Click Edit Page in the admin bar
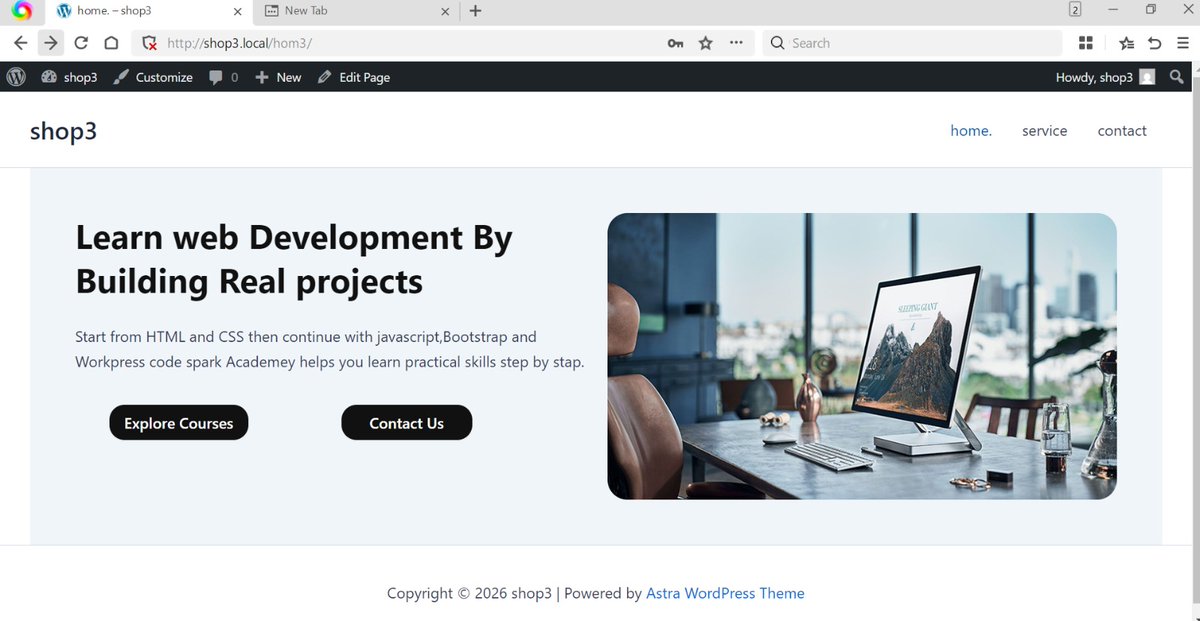Screen dimensions: 1200x621 click(x=354, y=77)
